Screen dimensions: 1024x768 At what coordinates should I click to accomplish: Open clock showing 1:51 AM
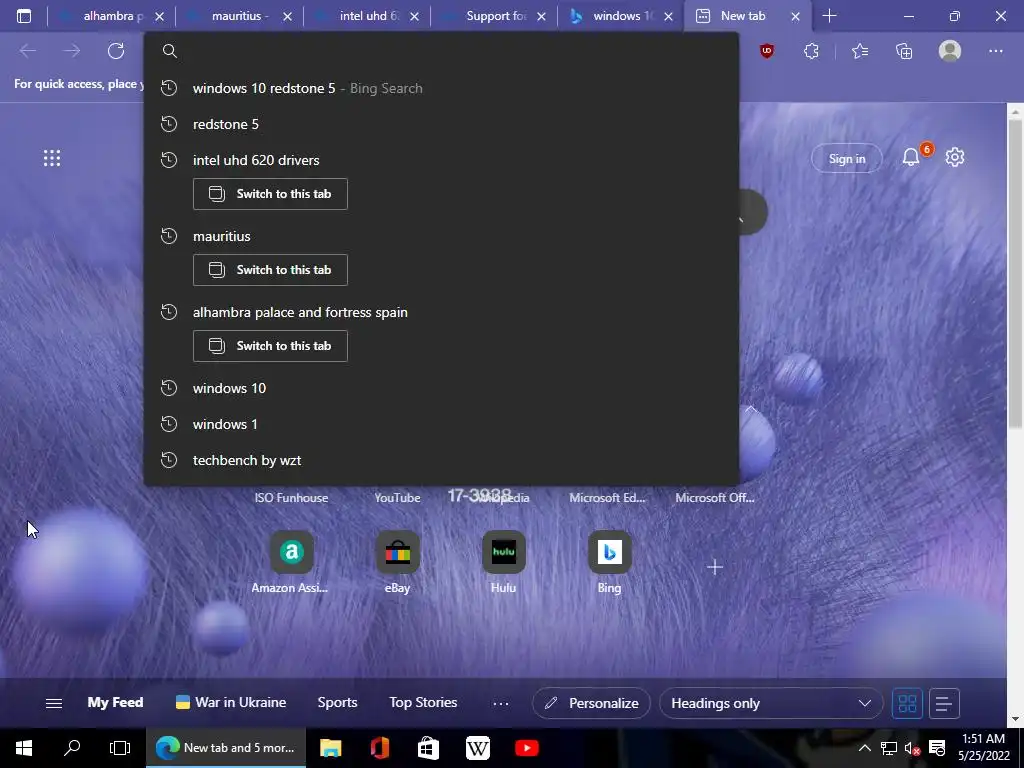pyautogui.click(x=984, y=748)
